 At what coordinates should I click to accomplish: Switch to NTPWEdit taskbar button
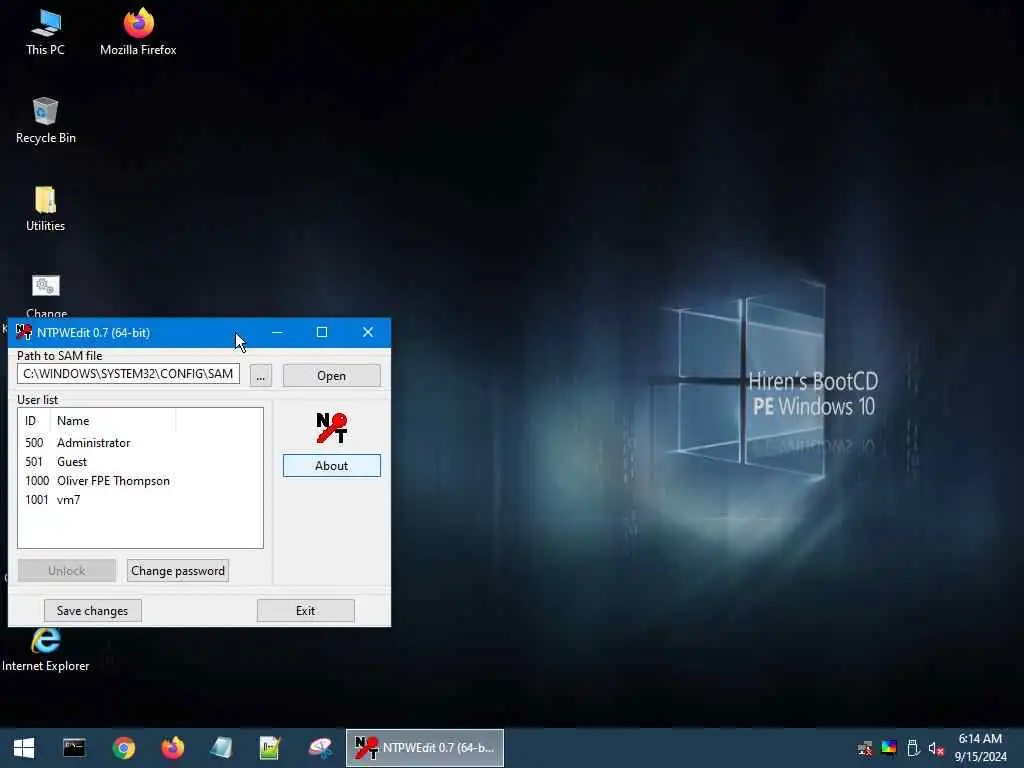pos(424,748)
